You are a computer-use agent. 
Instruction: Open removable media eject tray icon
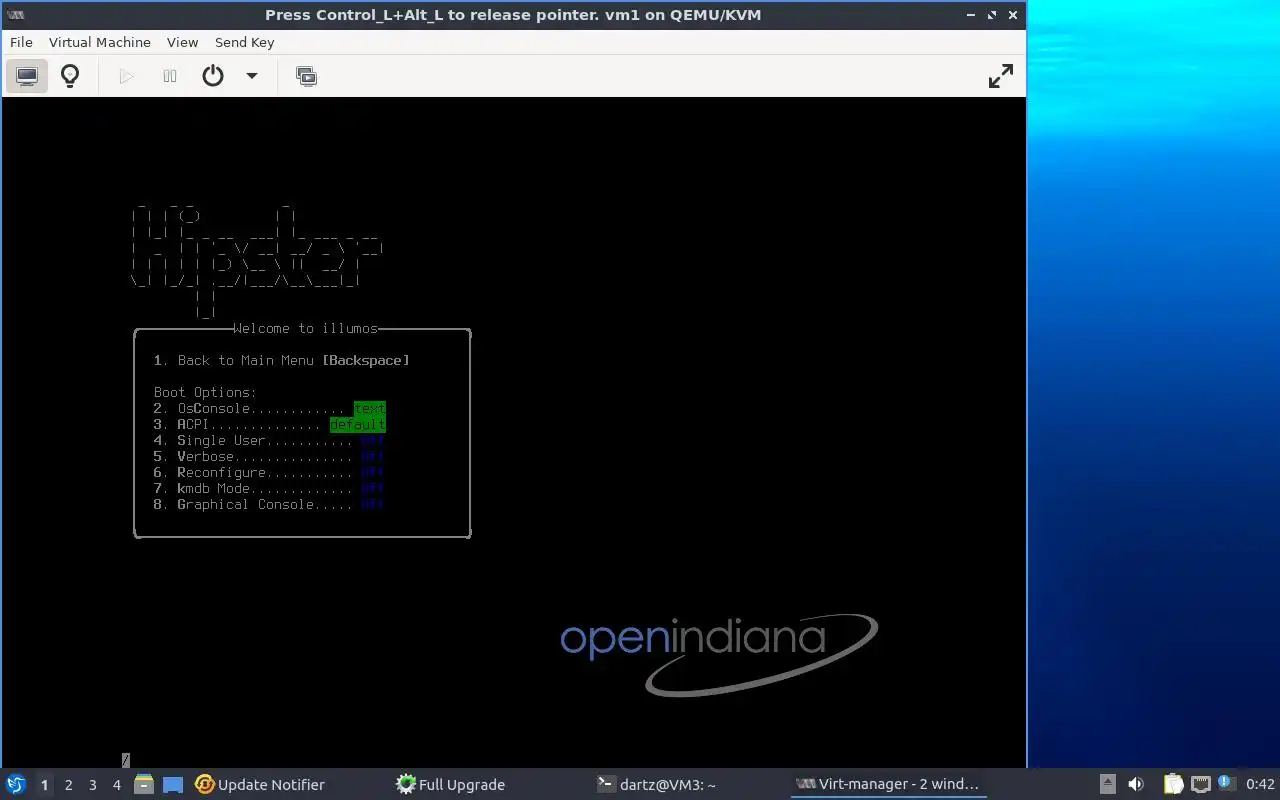1108,784
